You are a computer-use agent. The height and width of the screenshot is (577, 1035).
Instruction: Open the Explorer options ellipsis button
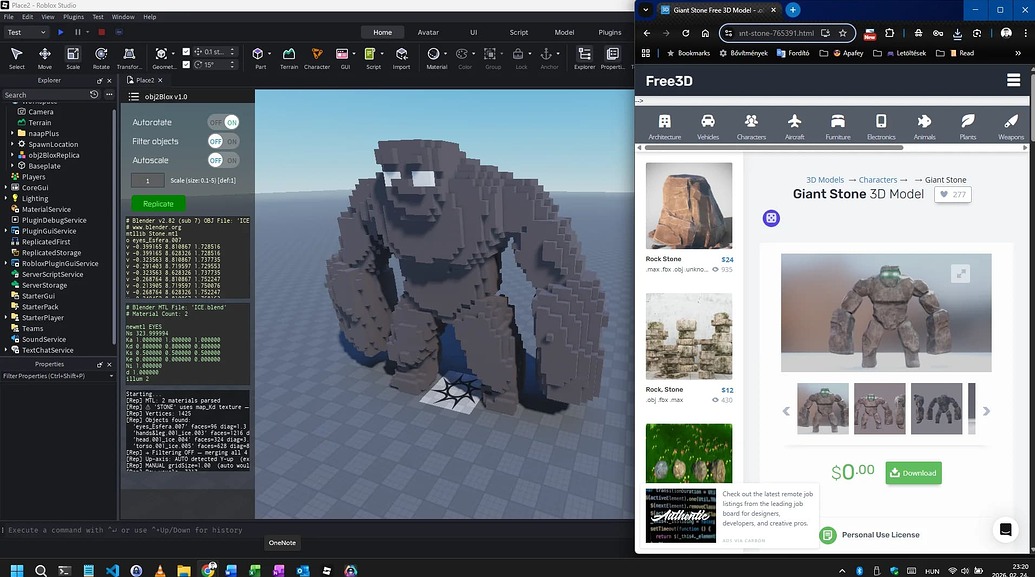[x=109, y=94]
